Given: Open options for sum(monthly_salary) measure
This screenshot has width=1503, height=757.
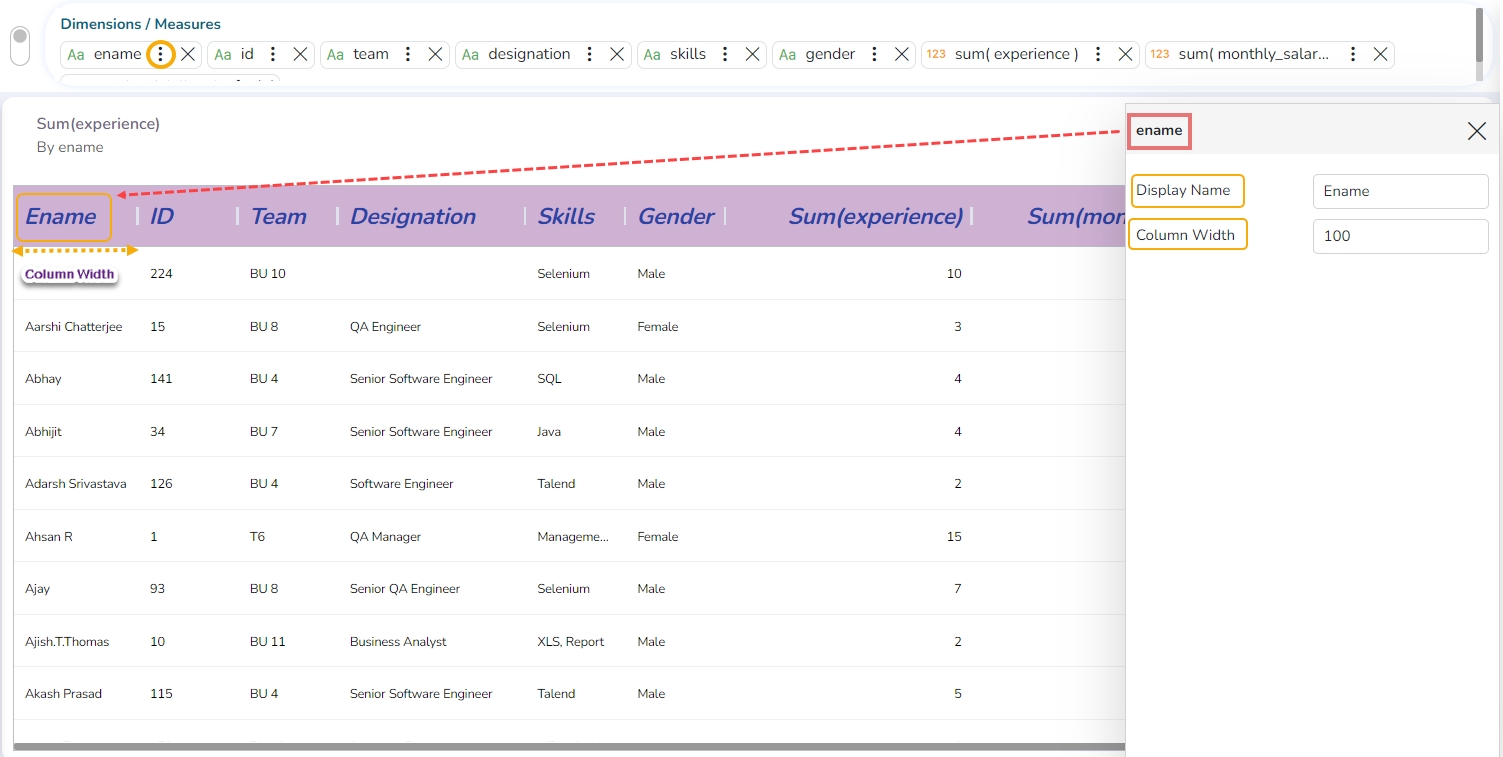Looking at the screenshot, I should 1353,55.
